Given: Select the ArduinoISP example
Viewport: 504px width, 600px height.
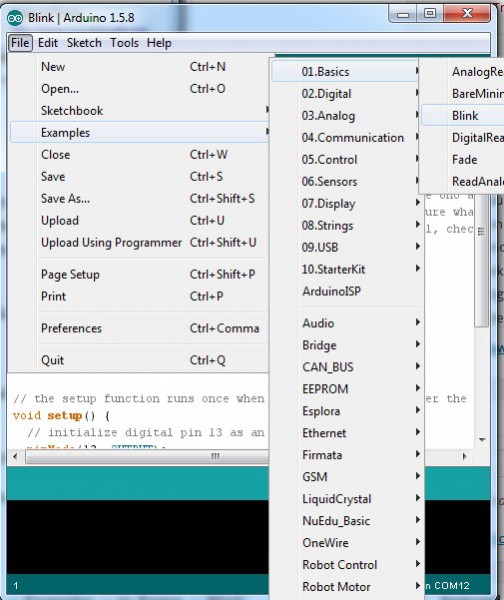Looking at the screenshot, I should tap(346, 291).
